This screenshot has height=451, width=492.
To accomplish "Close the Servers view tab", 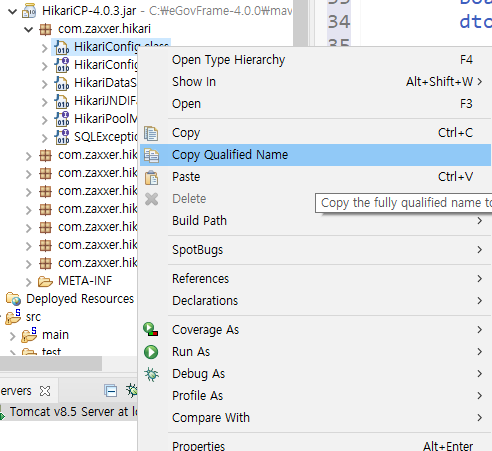I will tap(45, 391).
